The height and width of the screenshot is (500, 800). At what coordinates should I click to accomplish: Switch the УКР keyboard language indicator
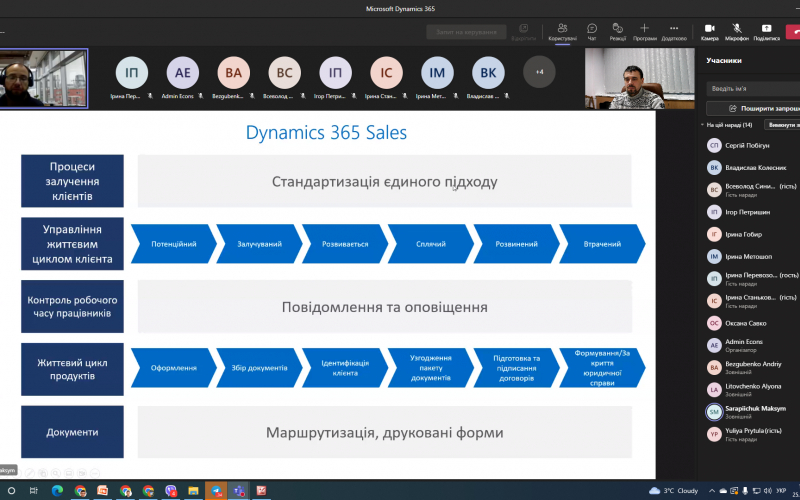[x=781, y=491]
